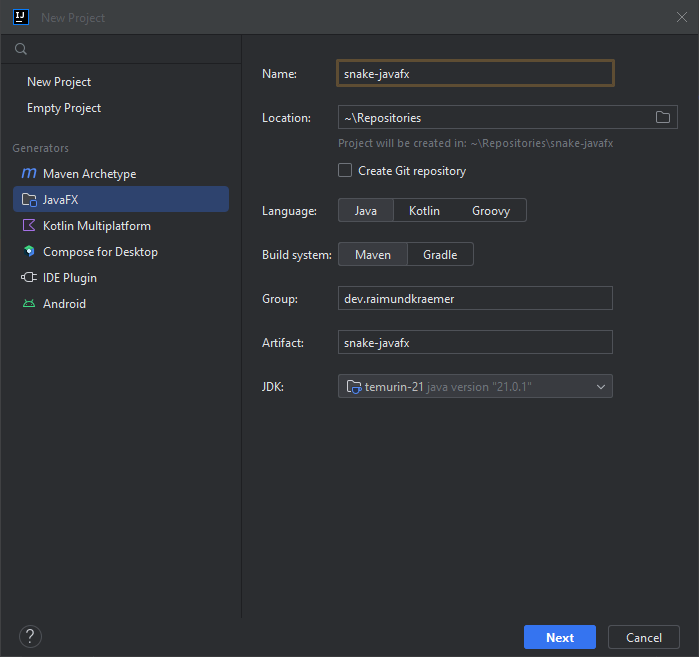Click the search icon in sidebar
Image resolution: width=699 pixels, height=657 pixels.
click(x=21, y=49)
